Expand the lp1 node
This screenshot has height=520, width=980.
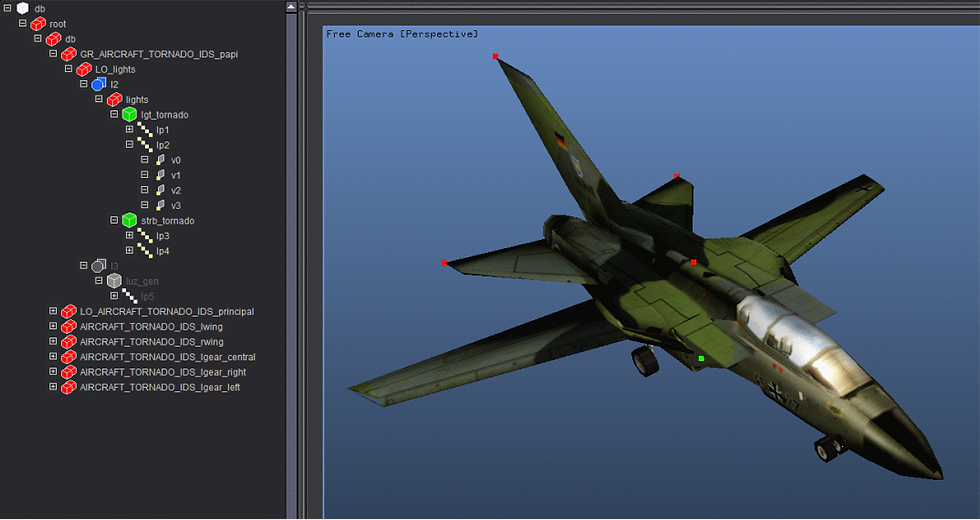pos(129,129)
